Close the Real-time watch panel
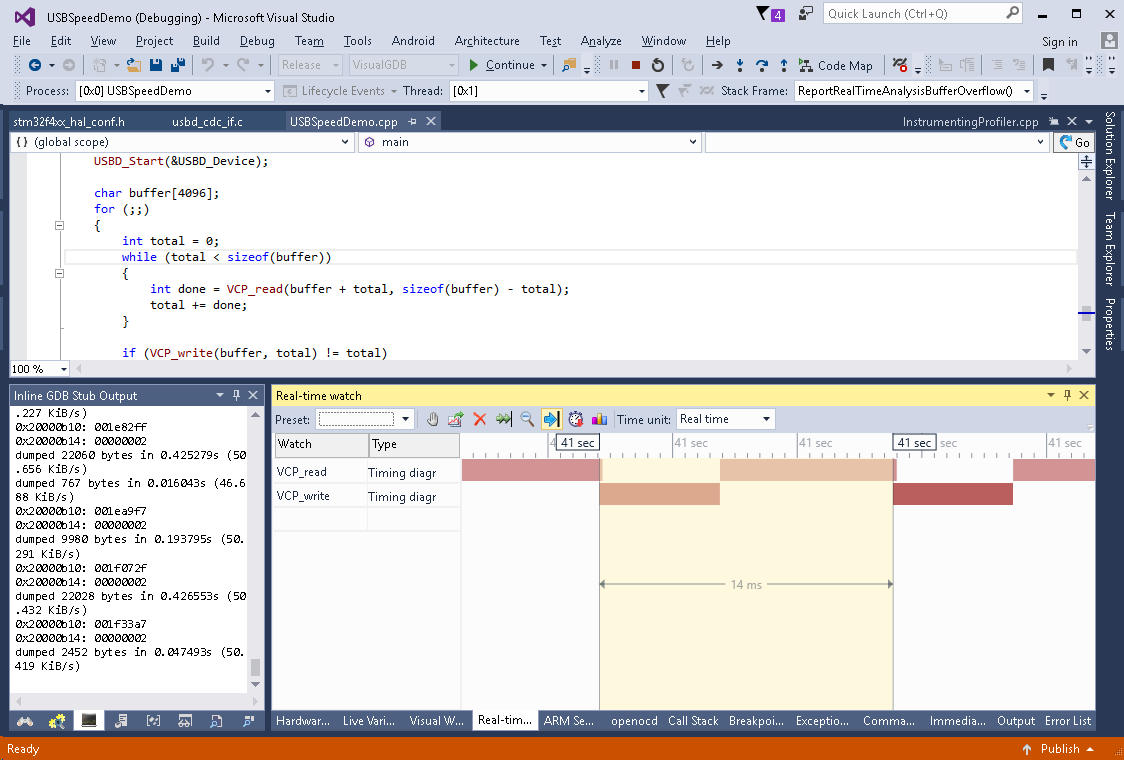The height and width of the screenshot is (760, 1124). (1084, 395)
